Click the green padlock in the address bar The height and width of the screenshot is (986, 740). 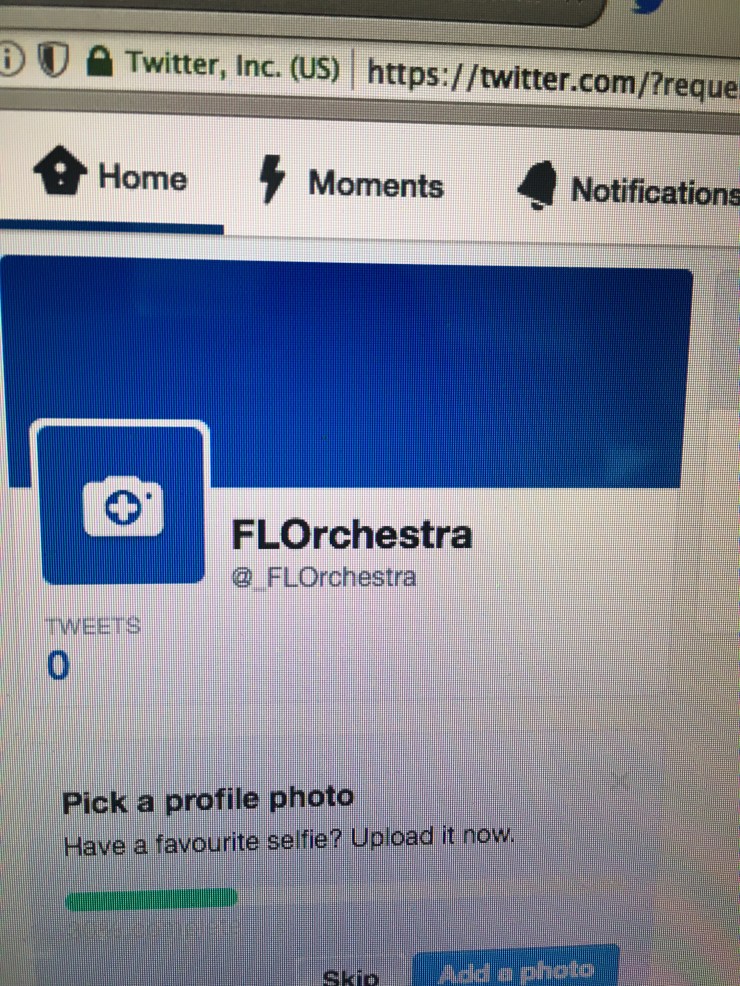(x=99, y=60)
